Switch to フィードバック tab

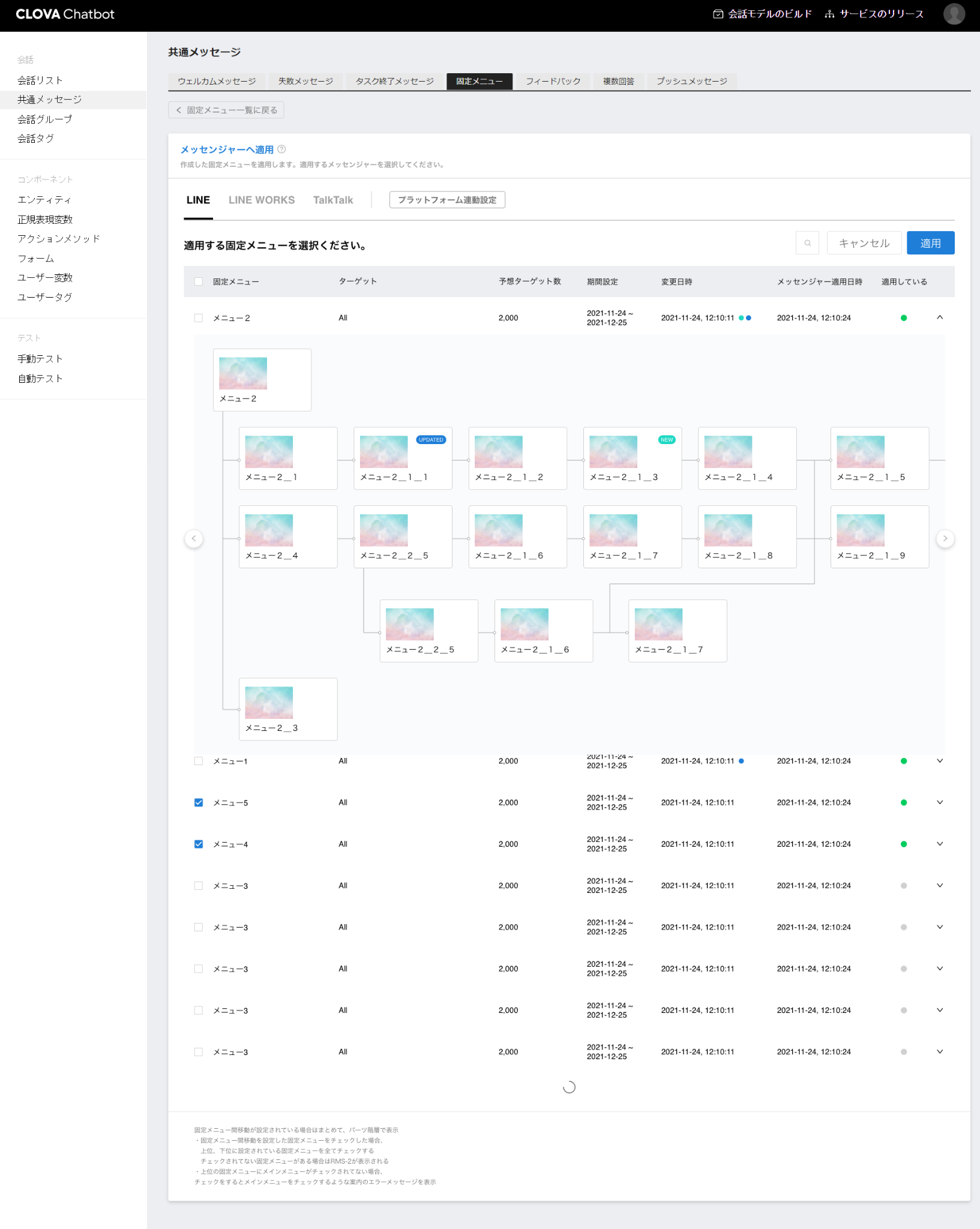(553, 82)
